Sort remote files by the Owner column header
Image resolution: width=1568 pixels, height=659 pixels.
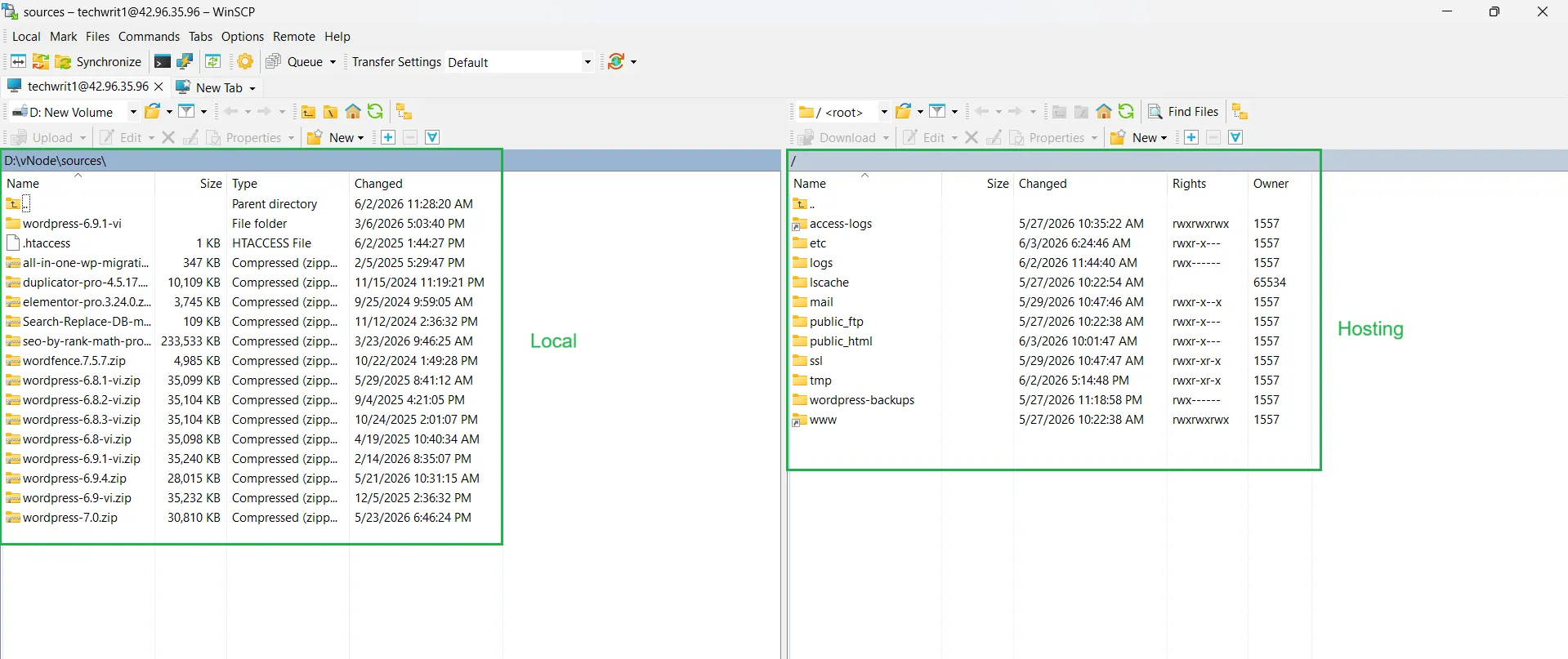click(1280, 184)
